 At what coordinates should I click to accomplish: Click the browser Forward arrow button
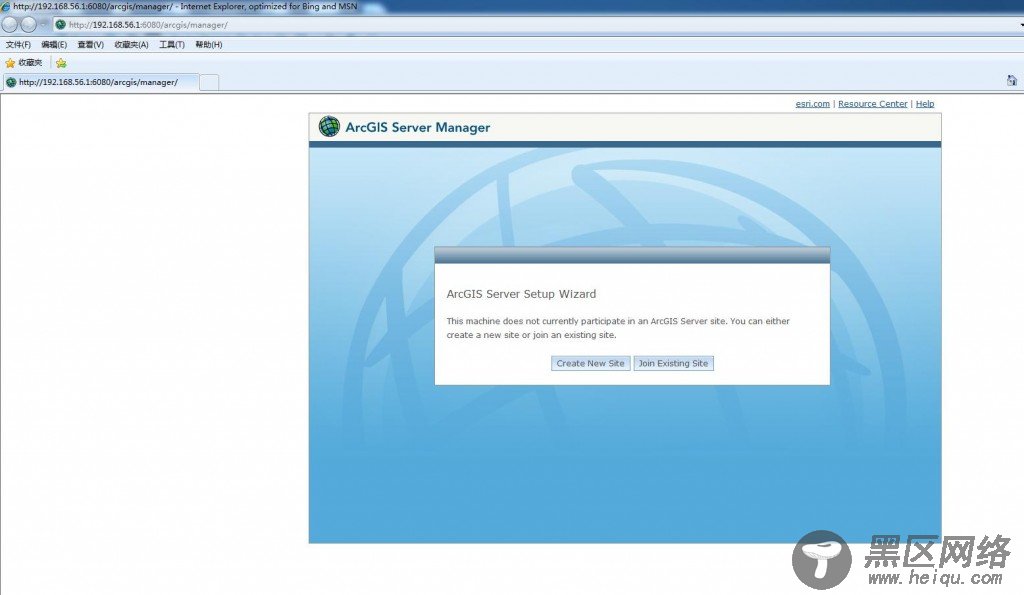[x=28, y=25]
